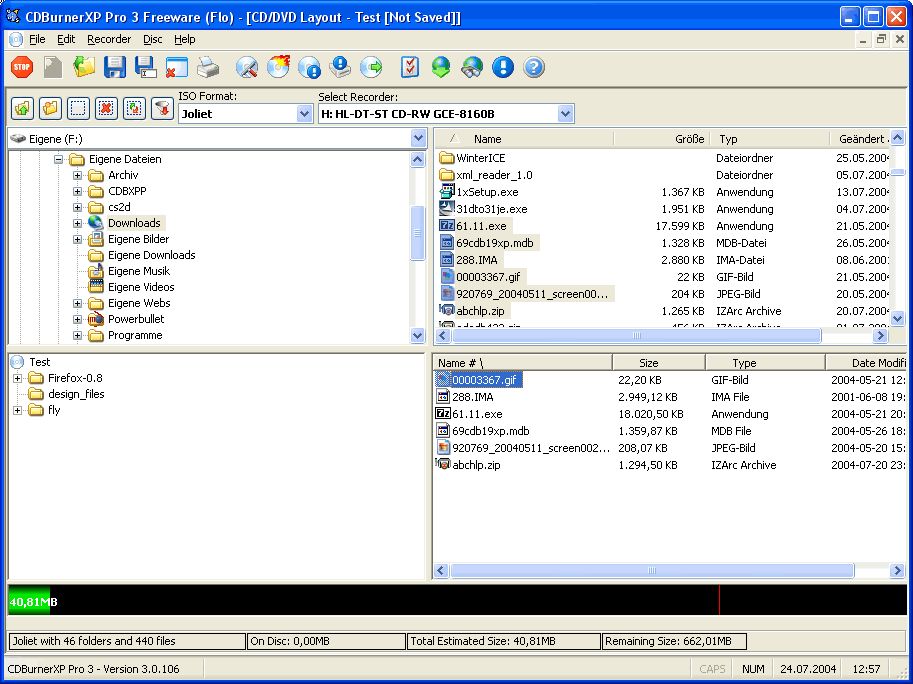Click the globe with binoculars icon
Image resolution: width=913 pixels, height=684 pixels.
point(472,68)
